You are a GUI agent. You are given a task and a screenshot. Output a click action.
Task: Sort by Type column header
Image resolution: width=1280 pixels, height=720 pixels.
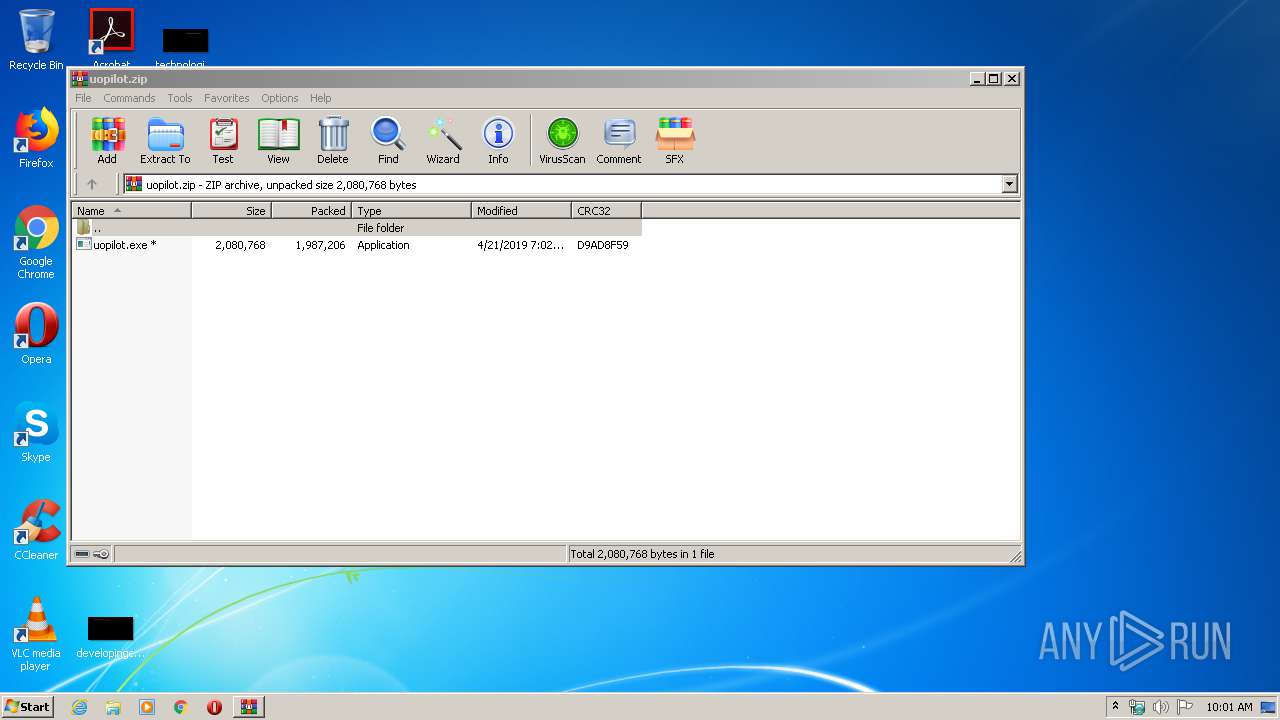pyautogui.click(x=411, y=211)
